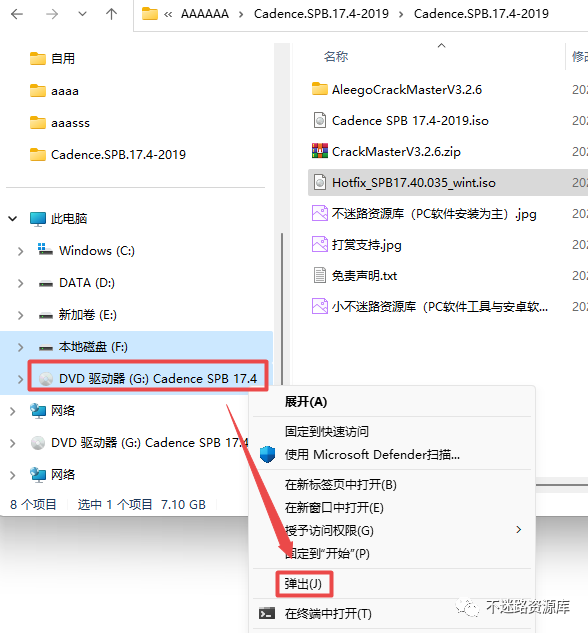Choose 弹出(J) from the context menu
588x633 pixels.
303,584
